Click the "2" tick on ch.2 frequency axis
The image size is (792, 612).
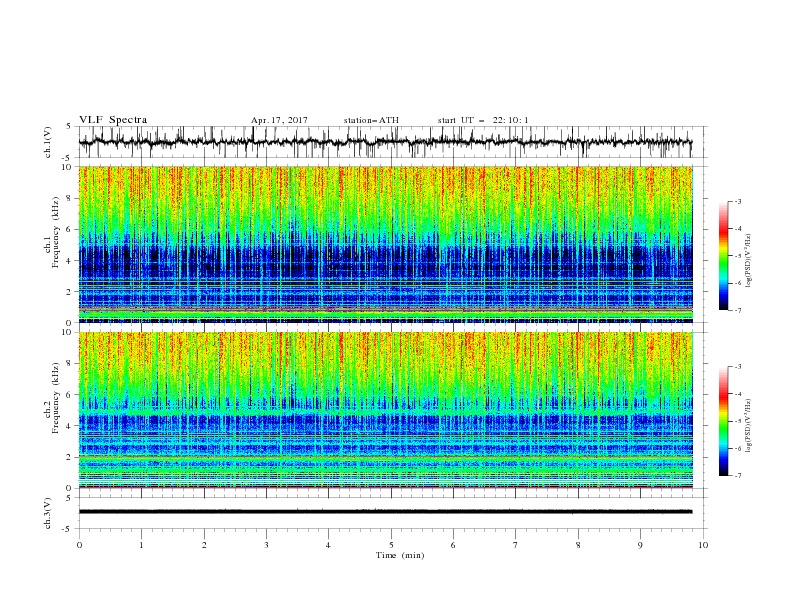pyautogui.click(x=70, y=457)
